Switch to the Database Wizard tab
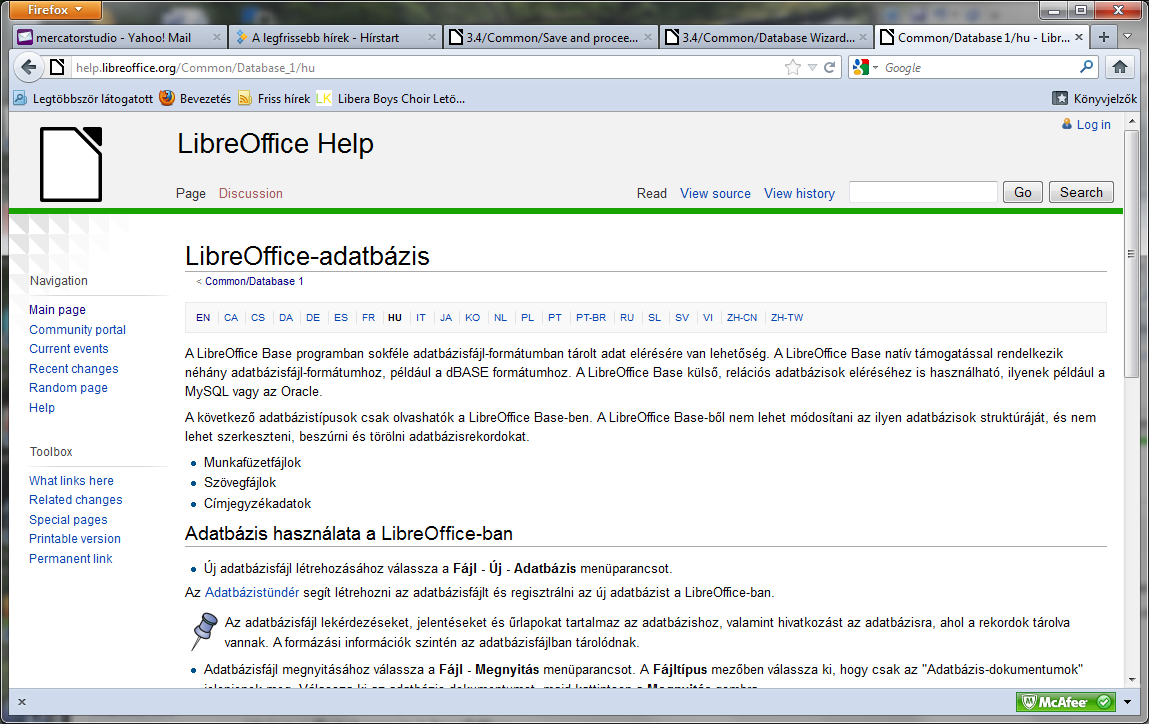 (766, 37)
